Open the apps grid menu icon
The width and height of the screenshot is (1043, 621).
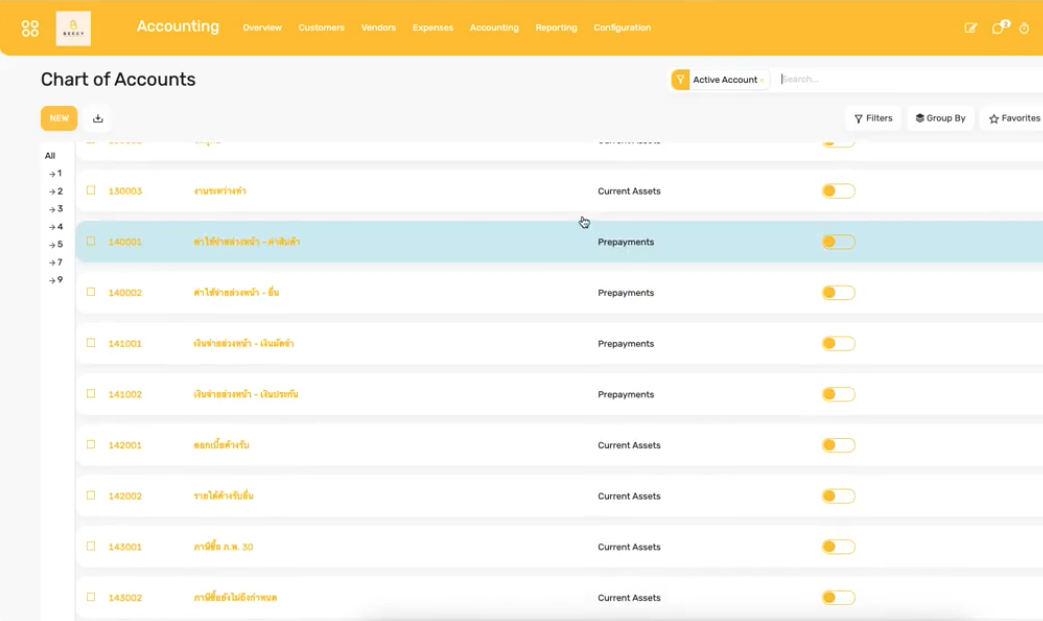[x=30, y=27]
